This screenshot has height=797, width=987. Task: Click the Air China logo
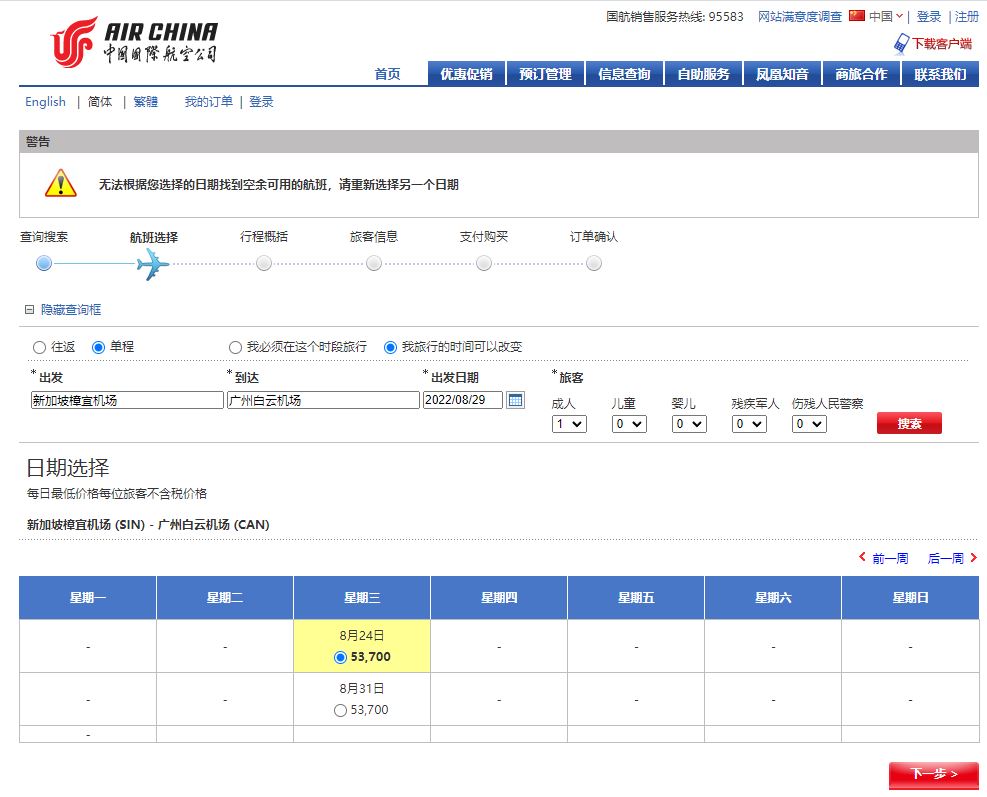click(133, 43)
